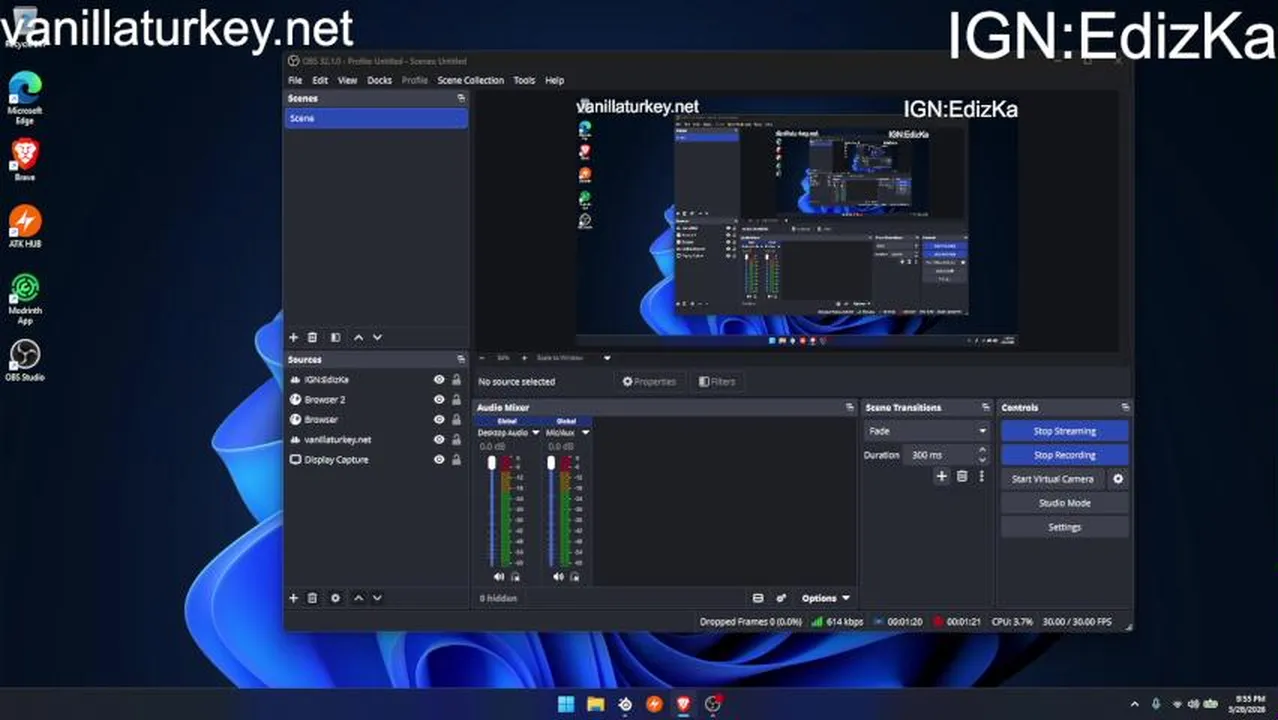This screenshot has width=1278, height=720.
Task: Remove the selected source with the Sources trash icon
Action: 312,598
